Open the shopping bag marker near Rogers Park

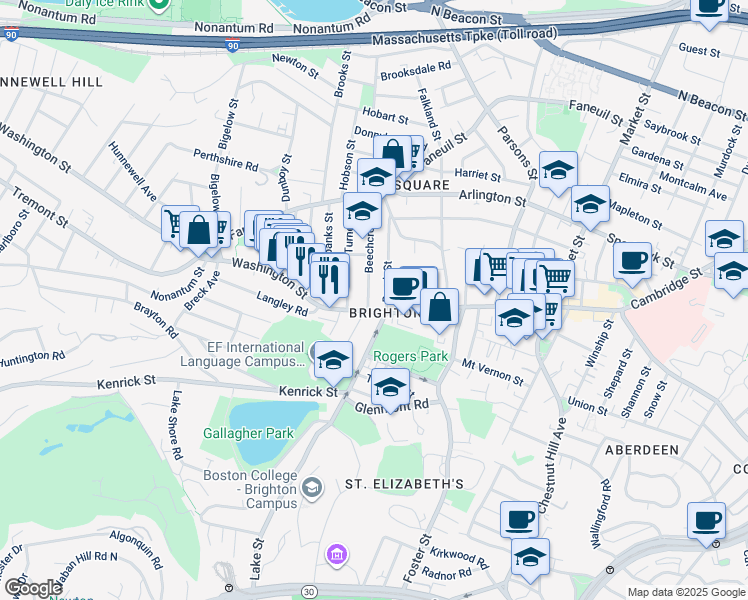pos(439,308)
